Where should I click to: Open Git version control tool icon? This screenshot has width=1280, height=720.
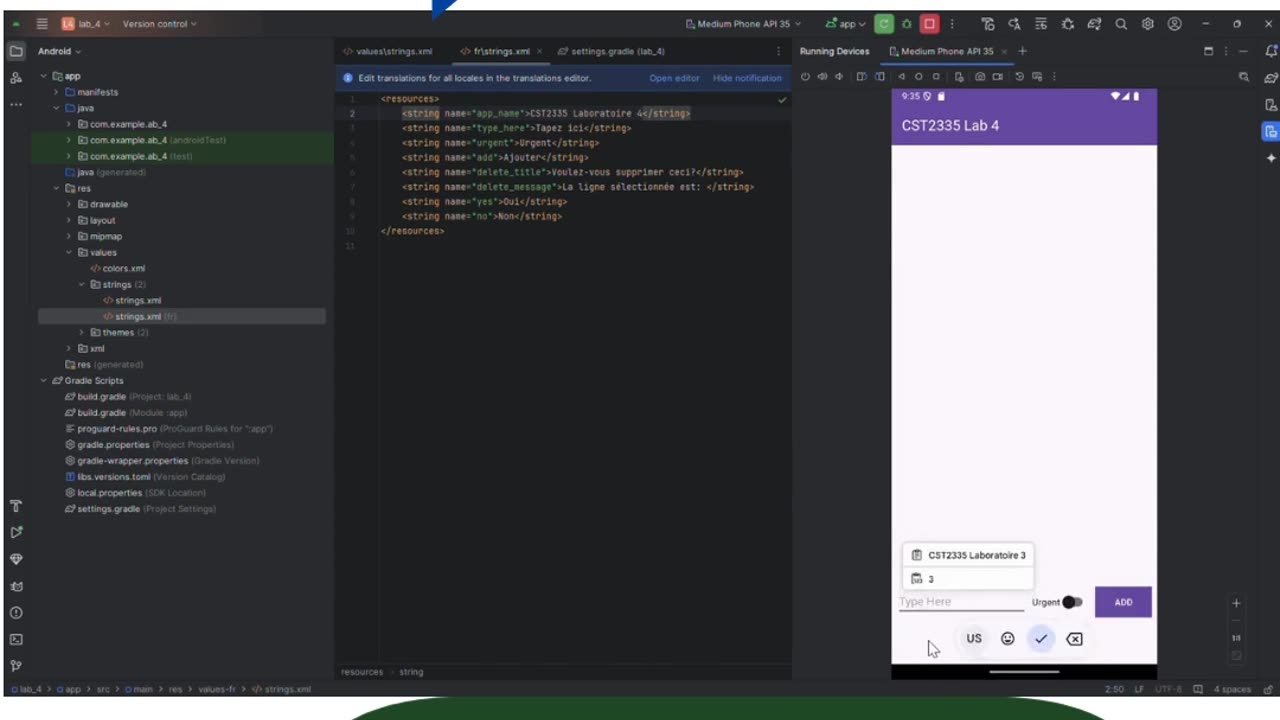[16, 666]
